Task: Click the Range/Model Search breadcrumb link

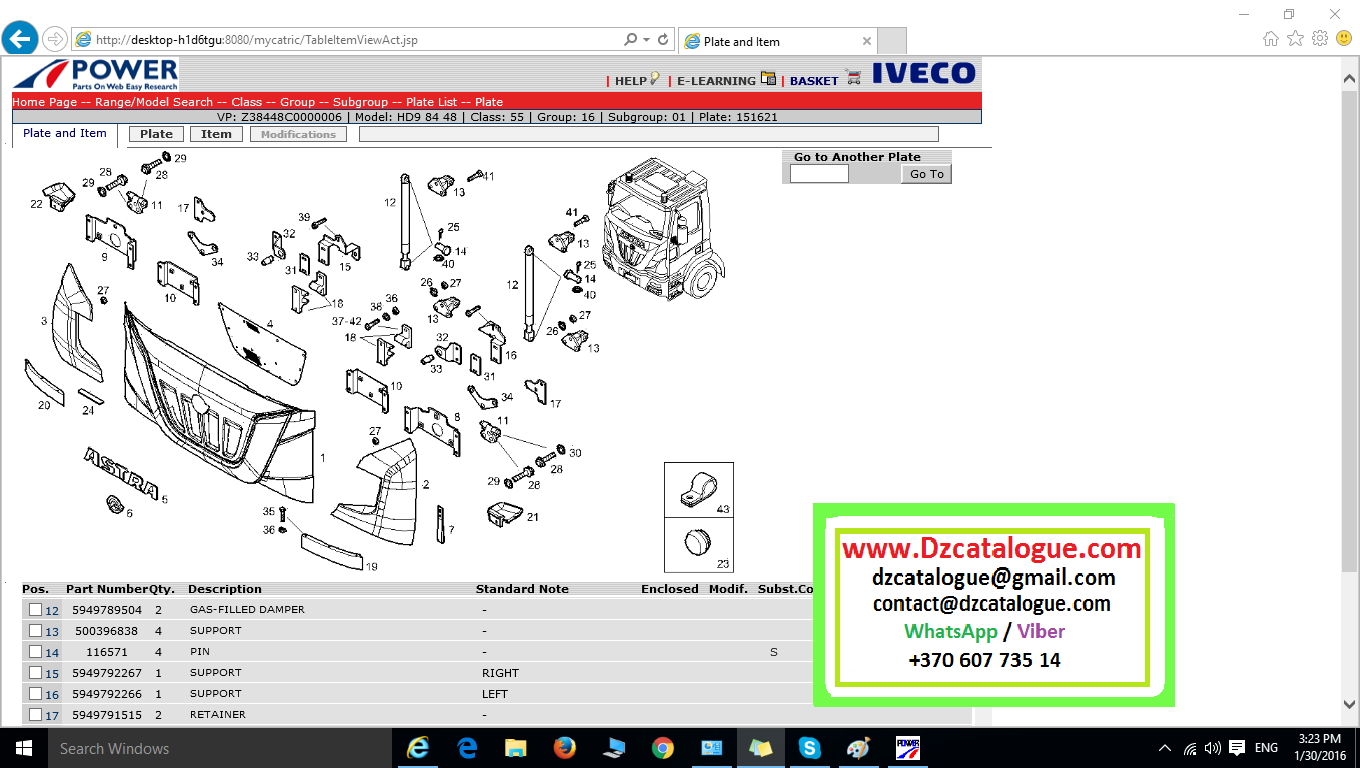Action: (154, 102)
